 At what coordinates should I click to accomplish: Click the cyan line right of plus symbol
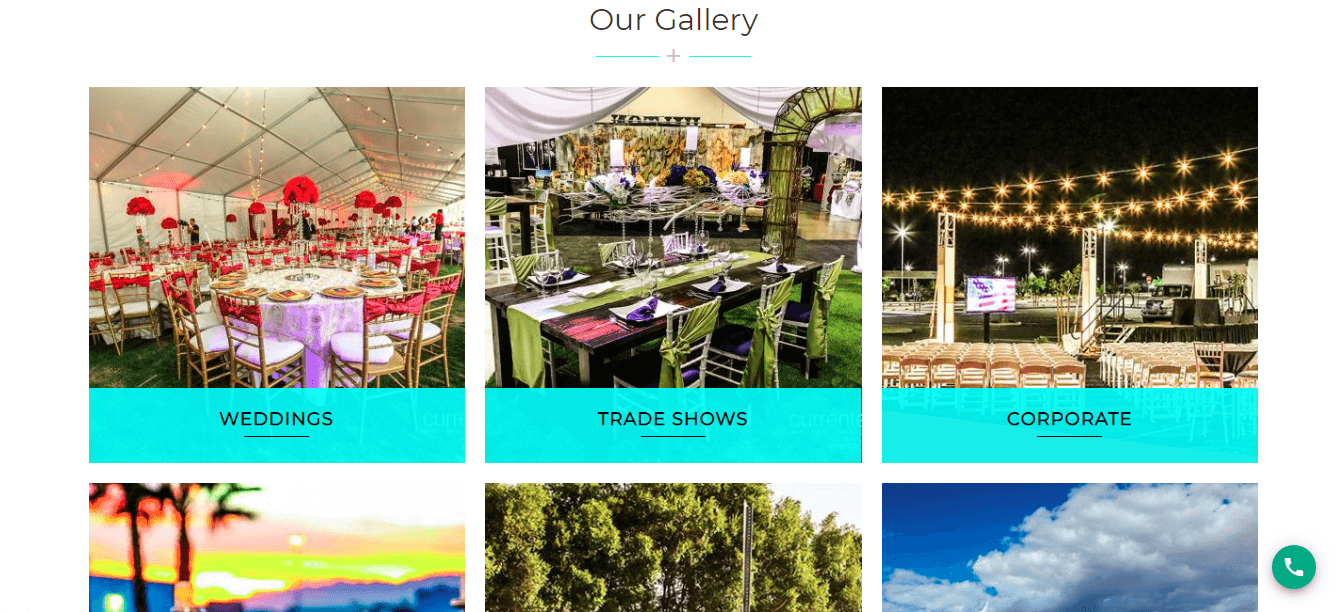click(x=720, y=56)
